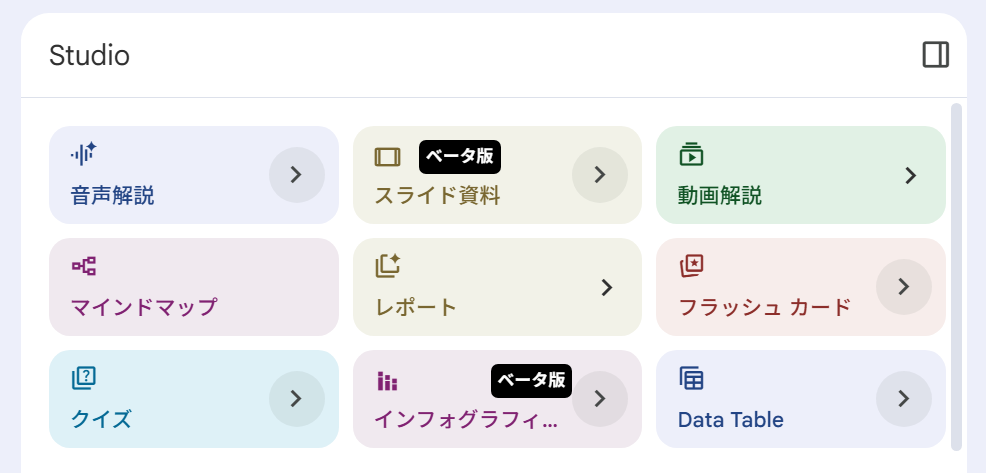The height and width of the screenshot is (473, 986).
Task: Click the flashcard star icon
Action: [691, 266]
